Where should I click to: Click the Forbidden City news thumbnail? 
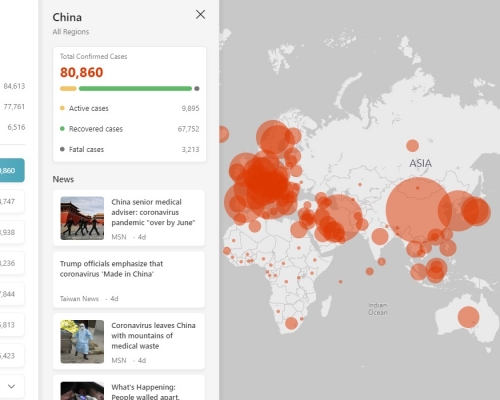click(82, 218)
